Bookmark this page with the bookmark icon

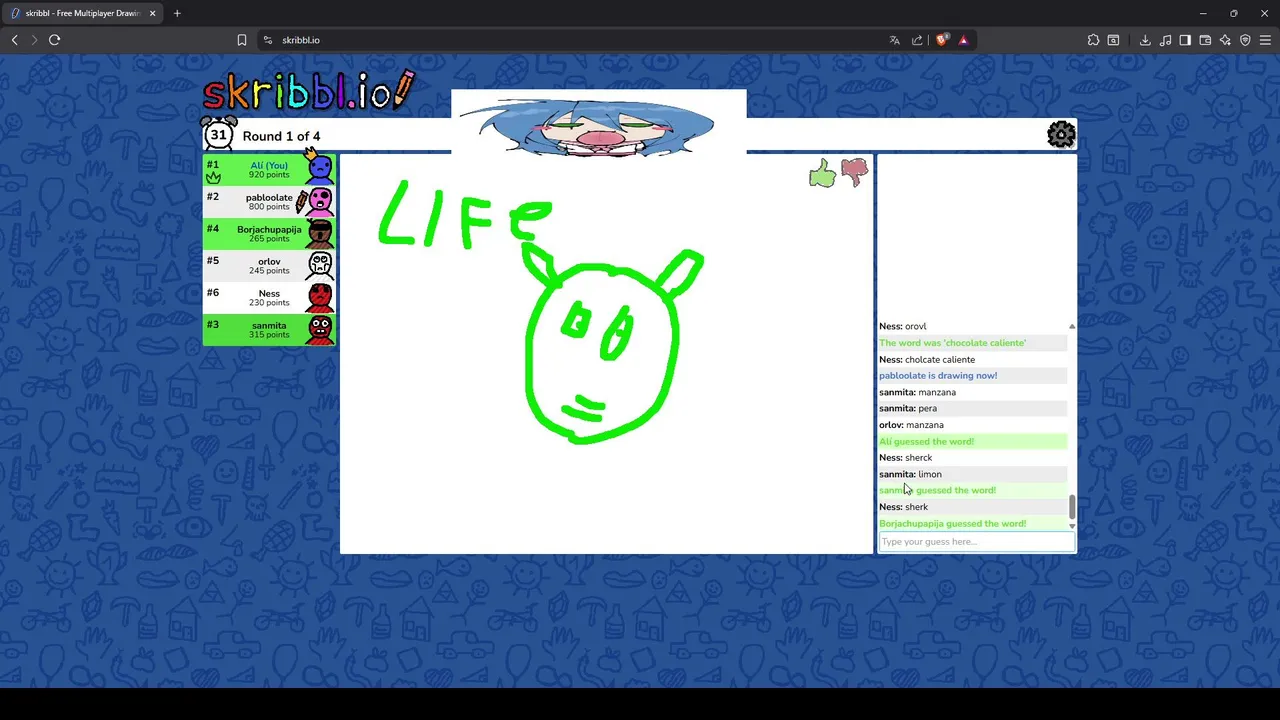241,40
